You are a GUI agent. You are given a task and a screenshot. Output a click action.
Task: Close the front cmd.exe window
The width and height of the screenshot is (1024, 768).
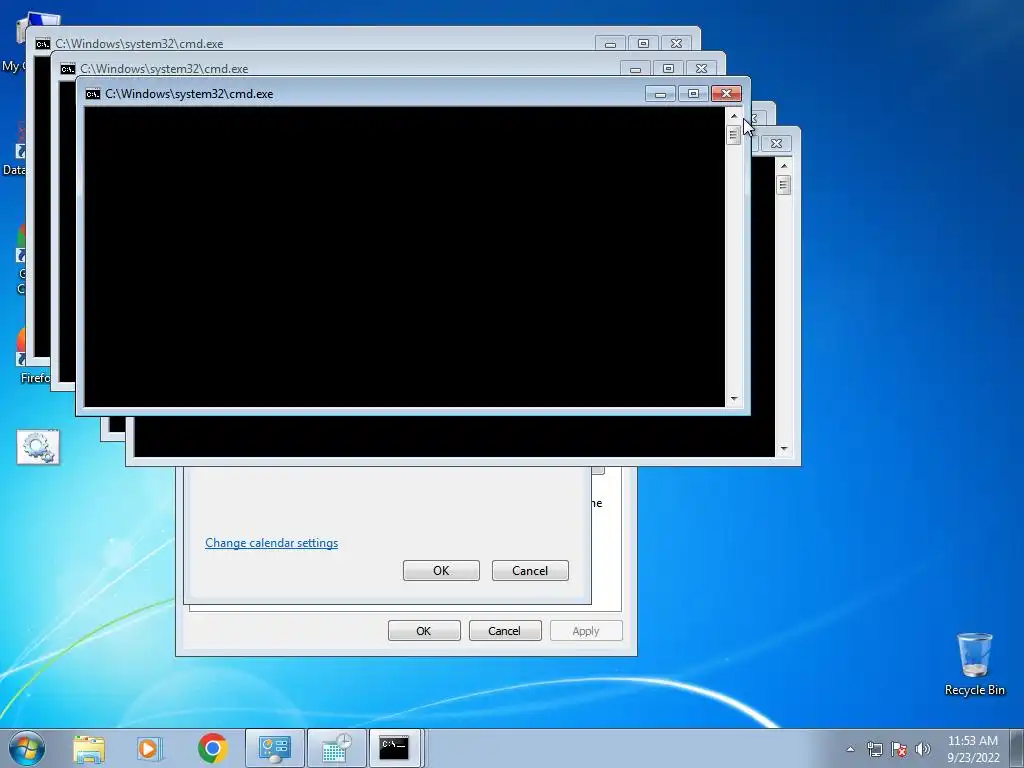(726, 94)
